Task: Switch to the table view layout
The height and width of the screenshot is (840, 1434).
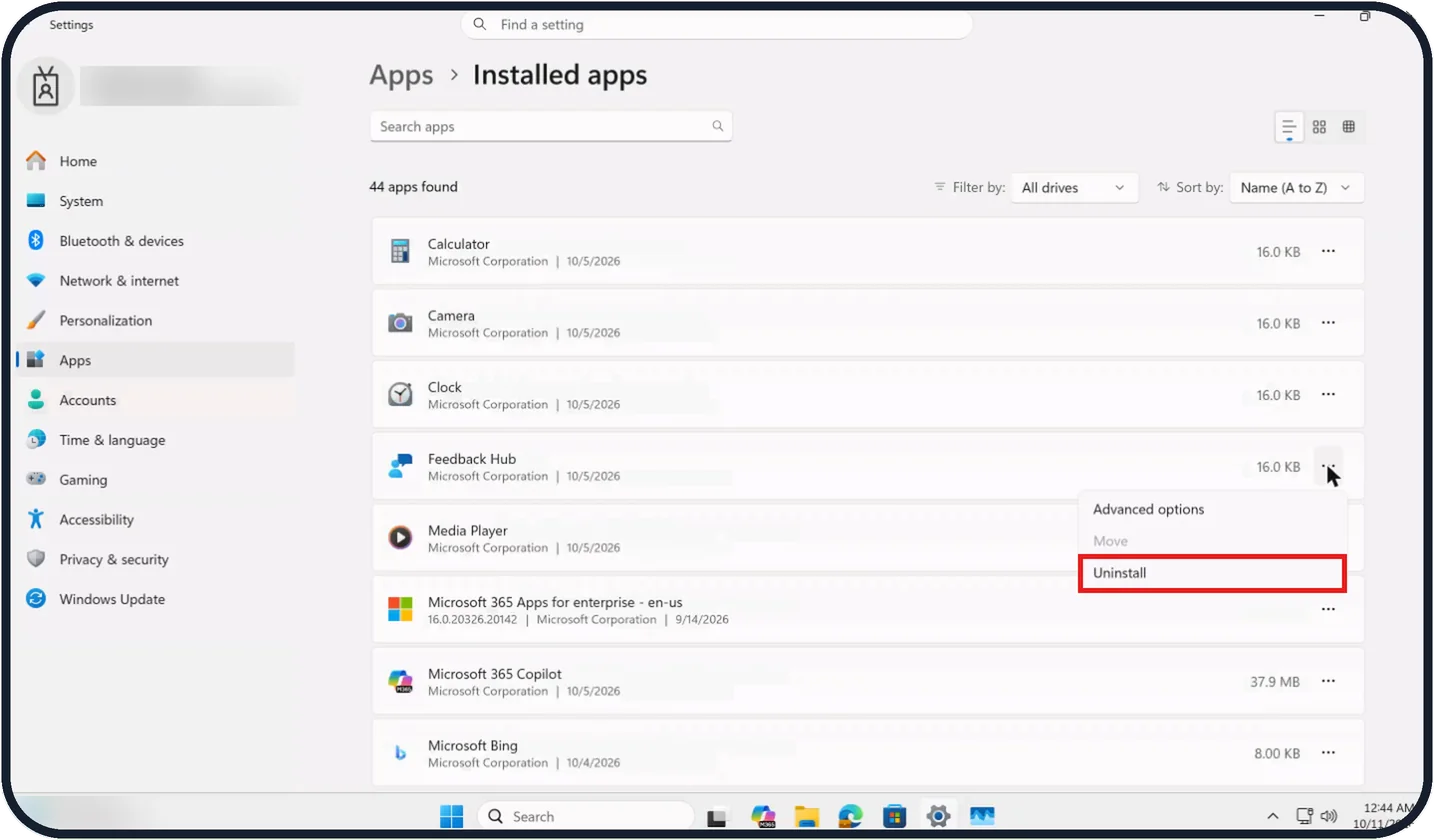Action: [1349, 127]
